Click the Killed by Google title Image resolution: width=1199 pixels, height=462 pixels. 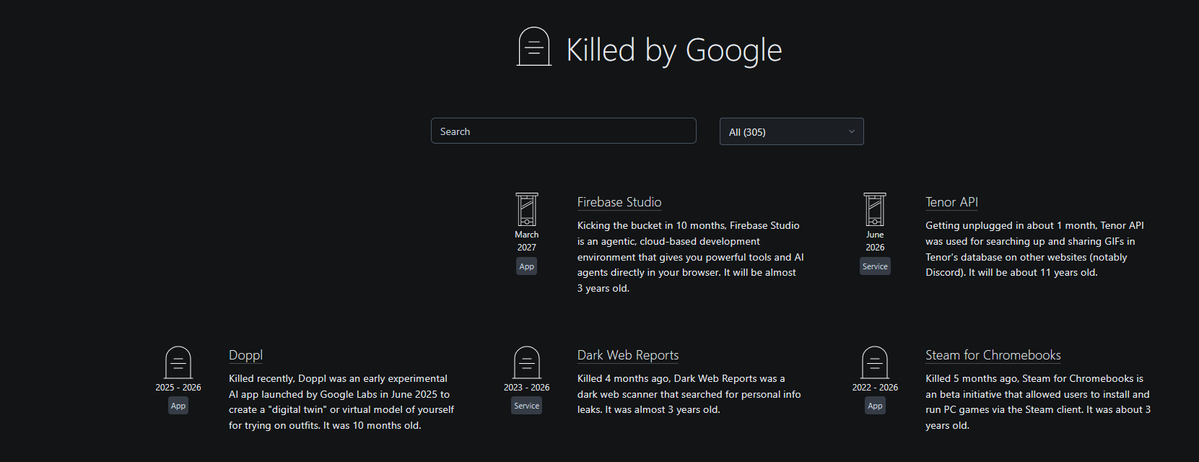point(674,50)
